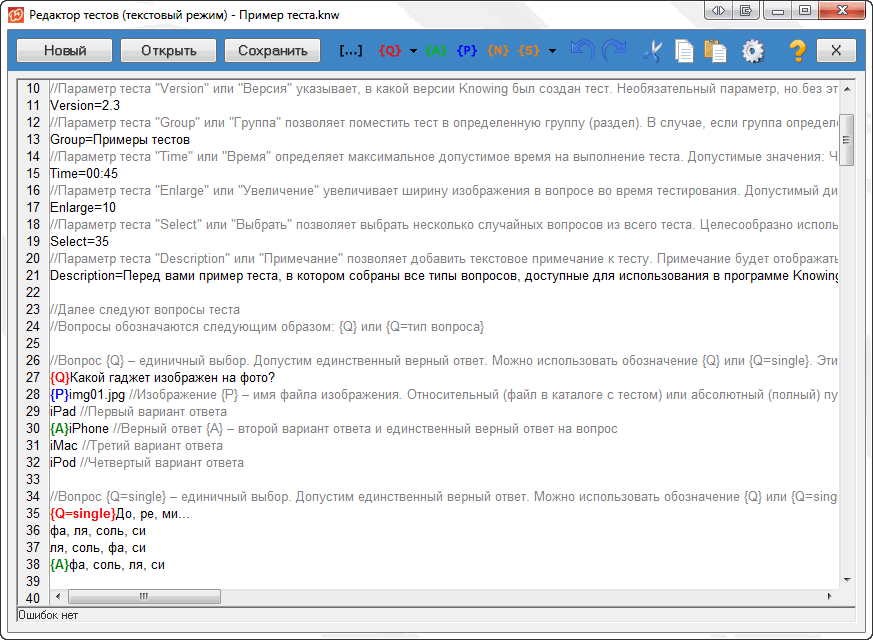Click the arrows icon in title bar

(x=719, y=10)
